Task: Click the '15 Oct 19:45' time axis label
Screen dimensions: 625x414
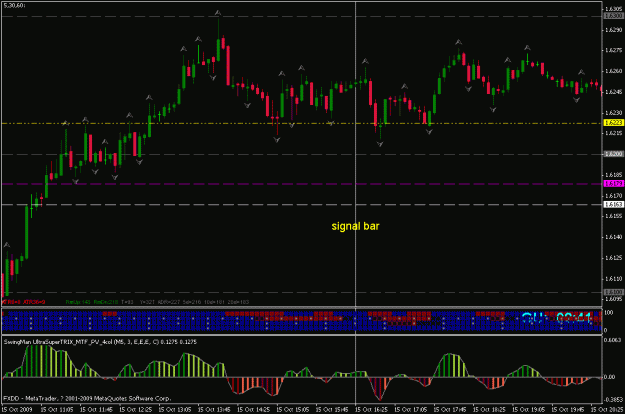Action: tap(568, 410)
